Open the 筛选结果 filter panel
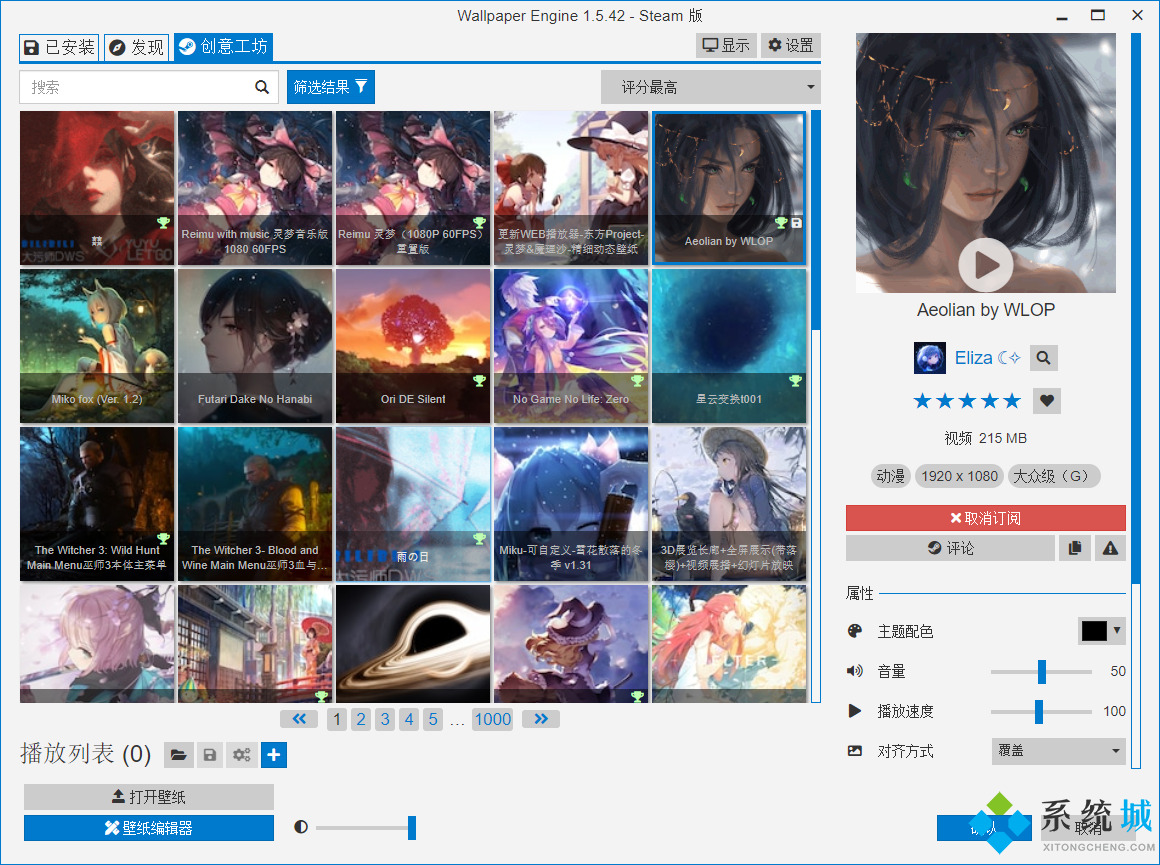The image size is (1160, 865). pyautogui.click(x=330, y=86)
